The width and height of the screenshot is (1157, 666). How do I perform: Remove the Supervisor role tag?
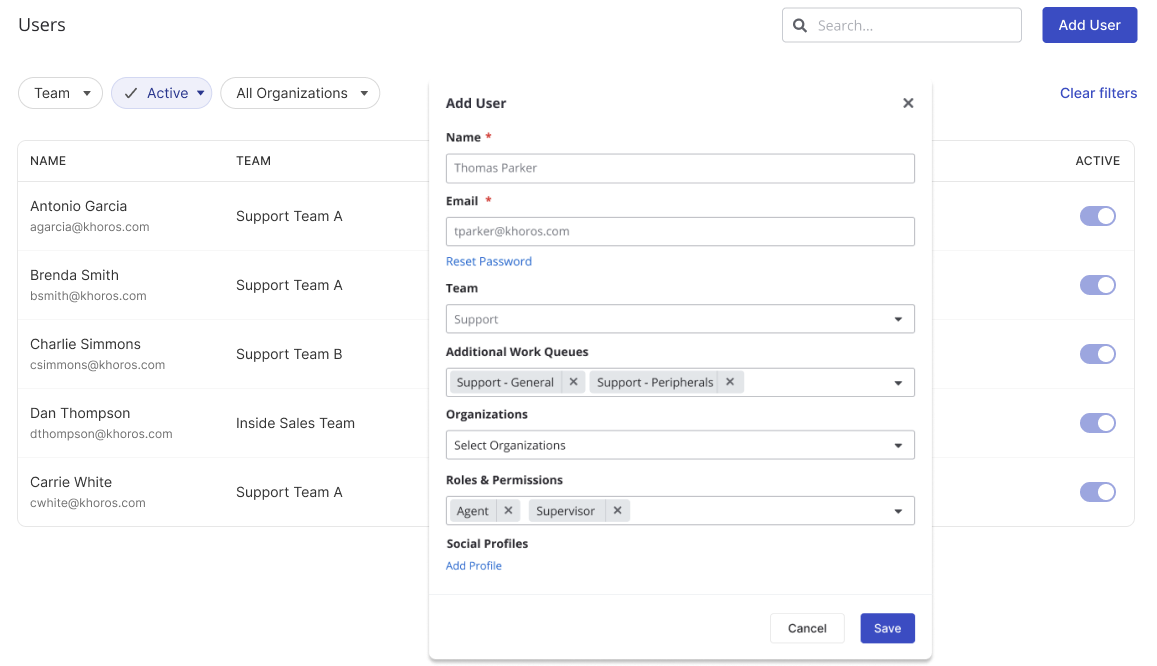pyautogui.click(x=617, y=511)
